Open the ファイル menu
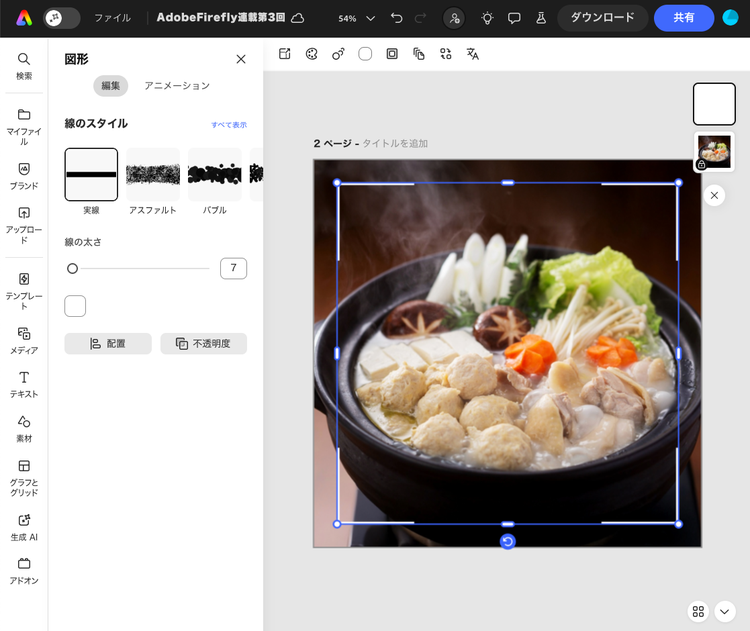Image resolution: width=750 pixels, height=631 pixels. [112, 18]
